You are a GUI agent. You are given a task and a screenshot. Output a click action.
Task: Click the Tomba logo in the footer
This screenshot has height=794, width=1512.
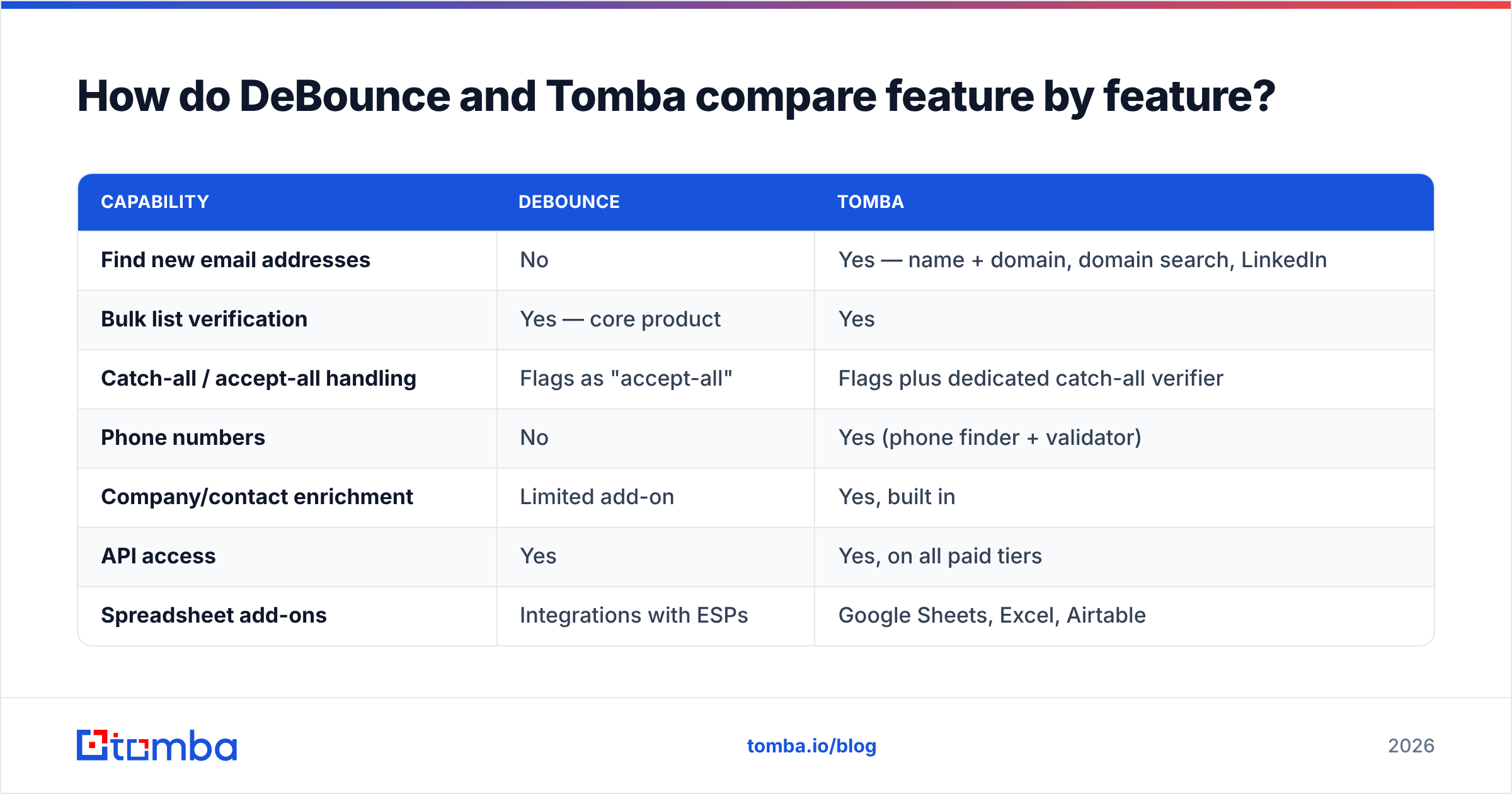[157, 745]
